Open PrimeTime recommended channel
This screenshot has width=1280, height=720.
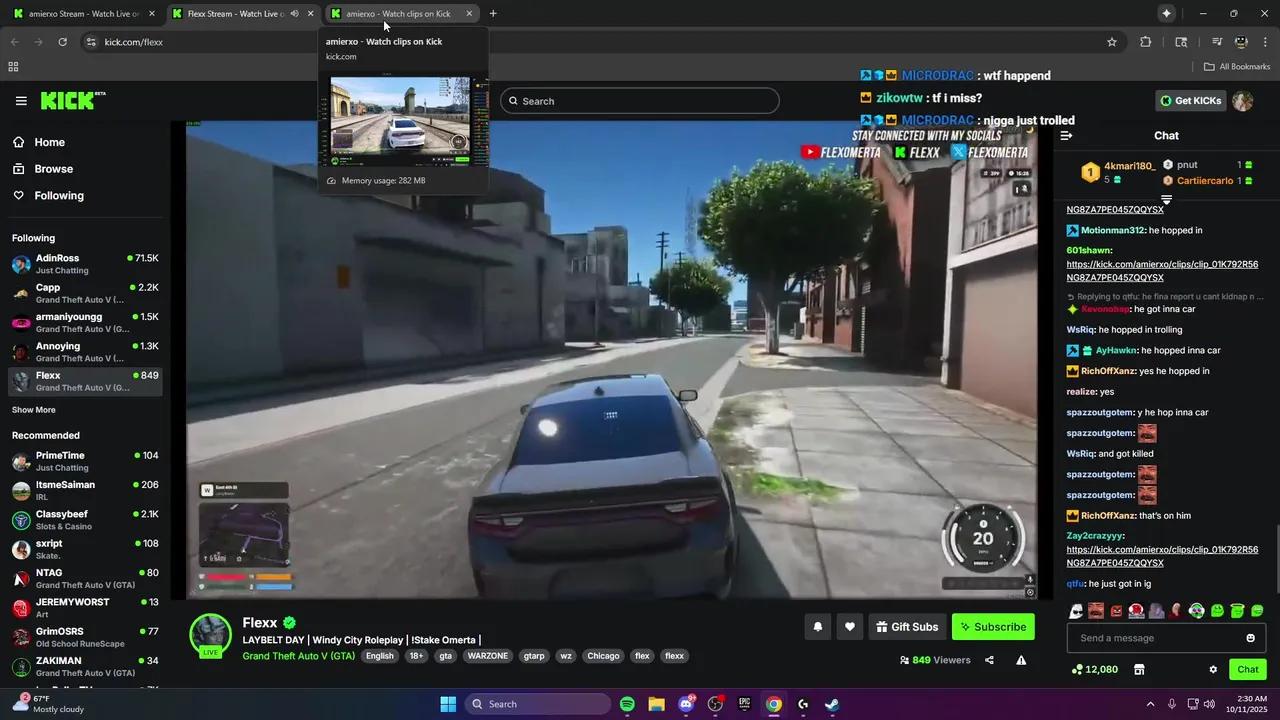(x=85, y=461)
